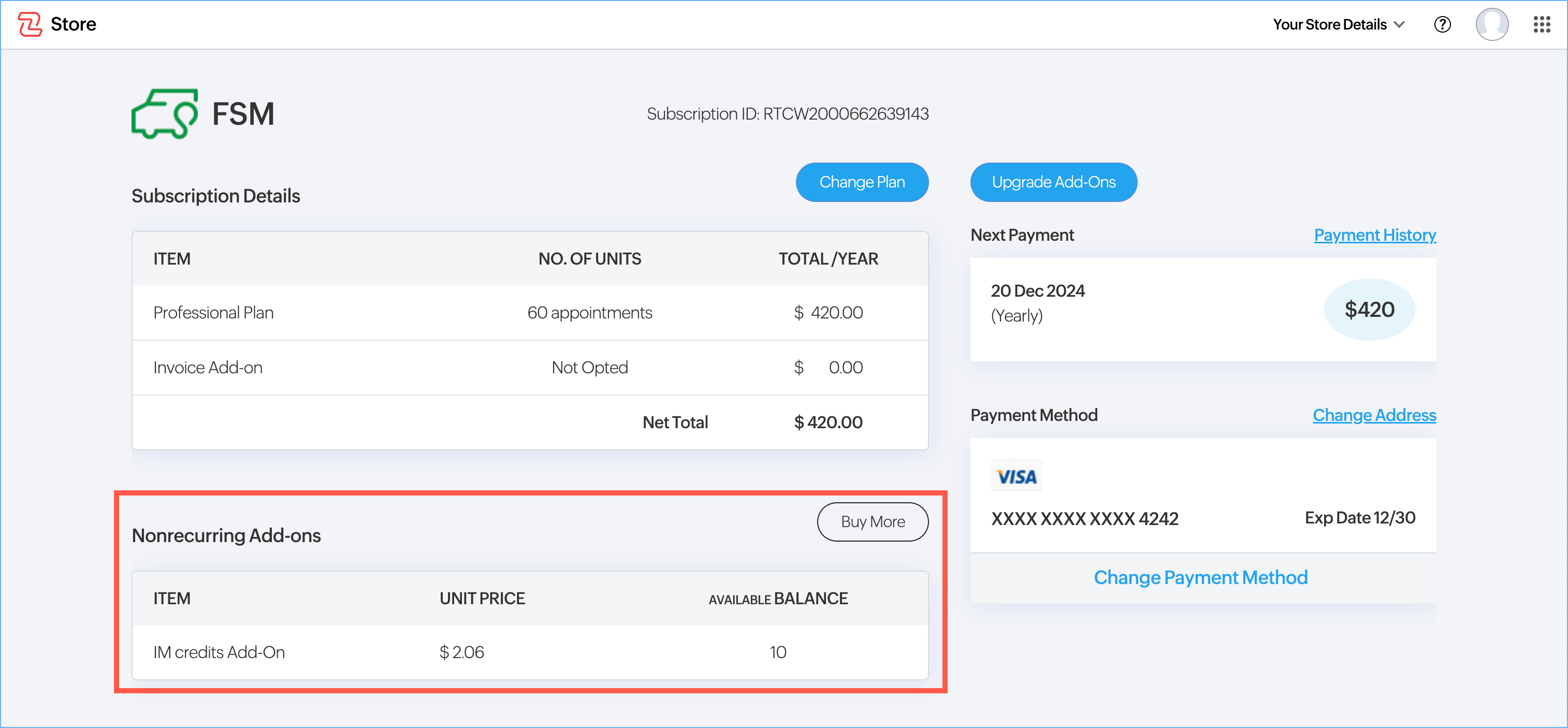Click the Subscription ID text
1568x728 pixels.
[787, 114]
